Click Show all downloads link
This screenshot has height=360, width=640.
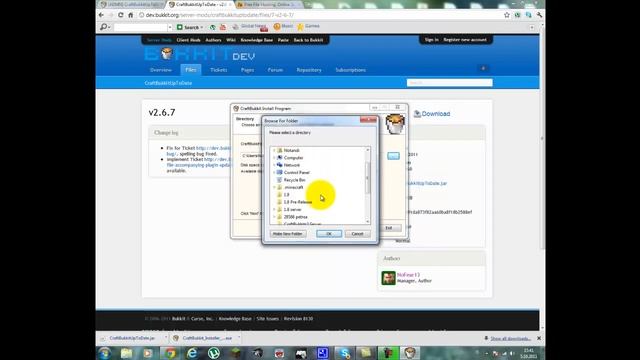(510, 338)
